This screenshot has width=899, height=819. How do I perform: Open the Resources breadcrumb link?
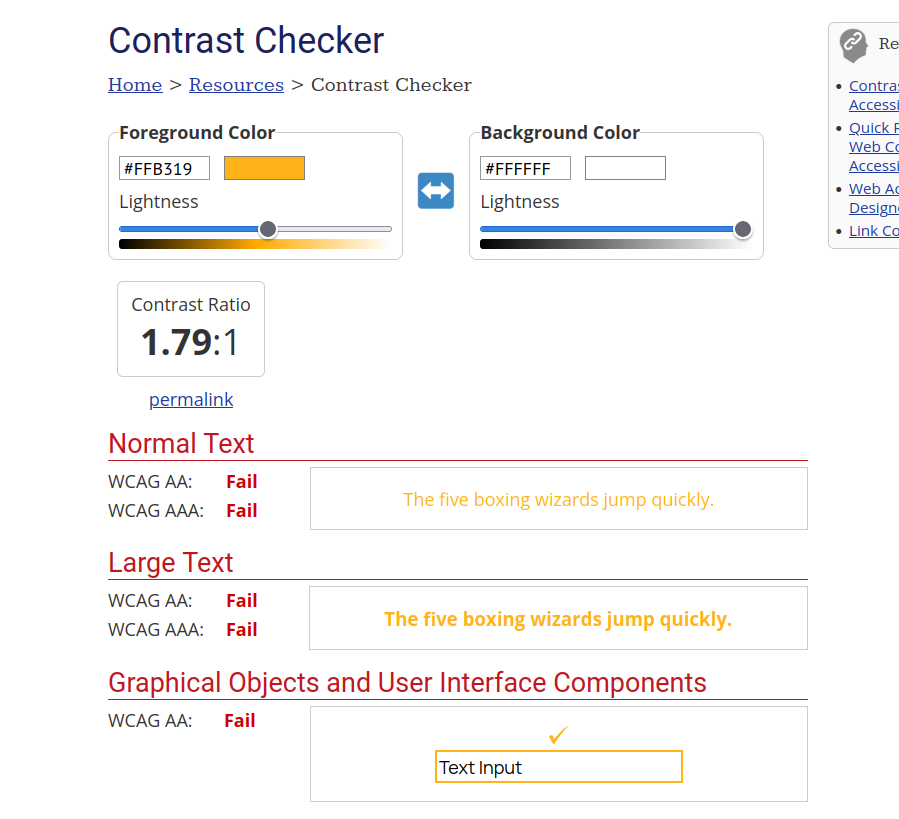point(236,85)
